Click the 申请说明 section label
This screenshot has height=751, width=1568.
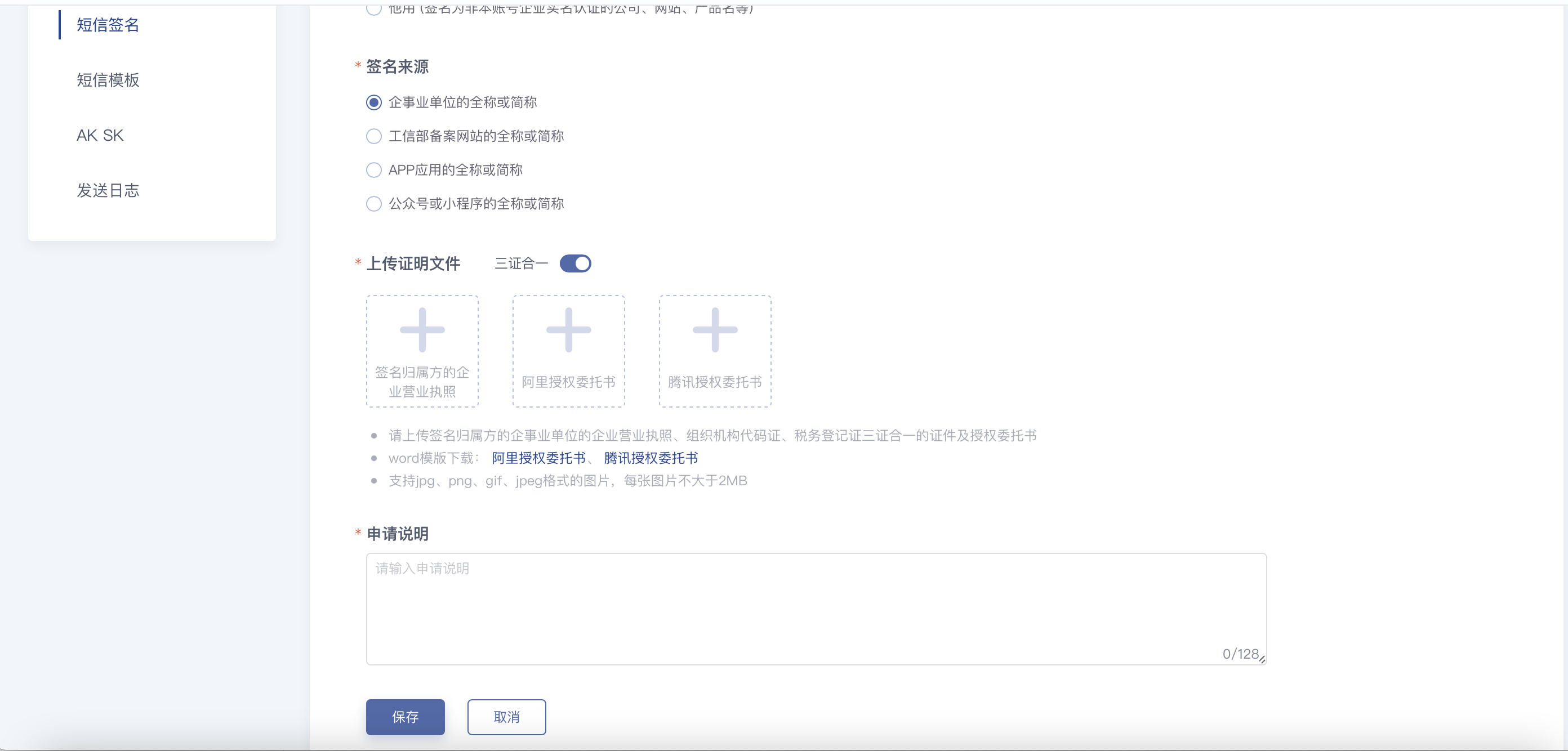397,534
